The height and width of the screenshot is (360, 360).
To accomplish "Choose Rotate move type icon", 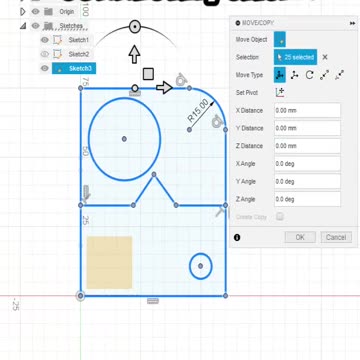I will [x=310, y=75].
